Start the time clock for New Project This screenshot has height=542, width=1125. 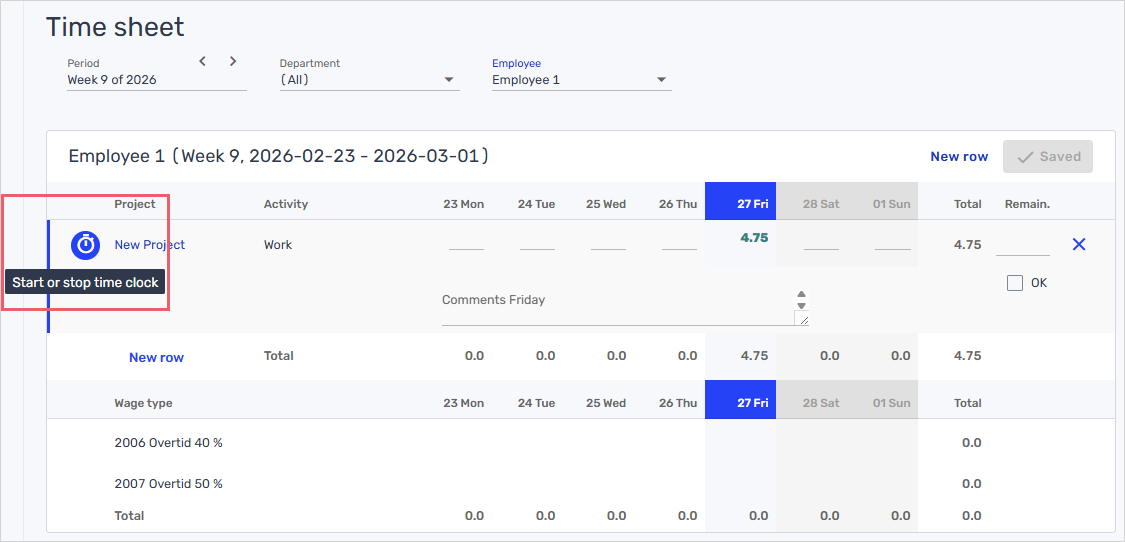(x=86, y=244)
